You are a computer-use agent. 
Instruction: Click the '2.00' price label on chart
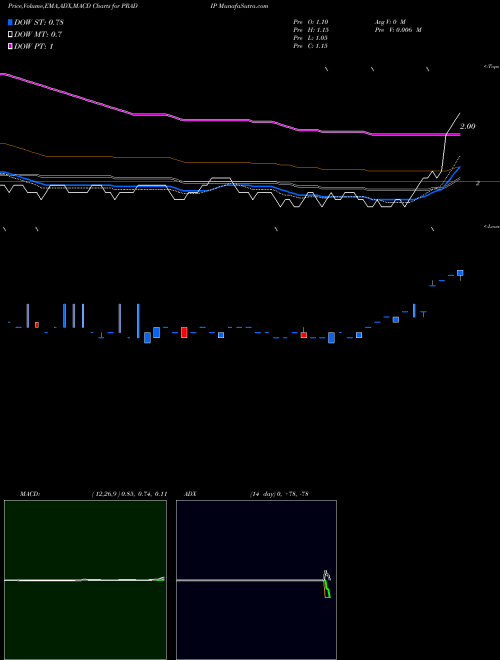pos(468,126)
